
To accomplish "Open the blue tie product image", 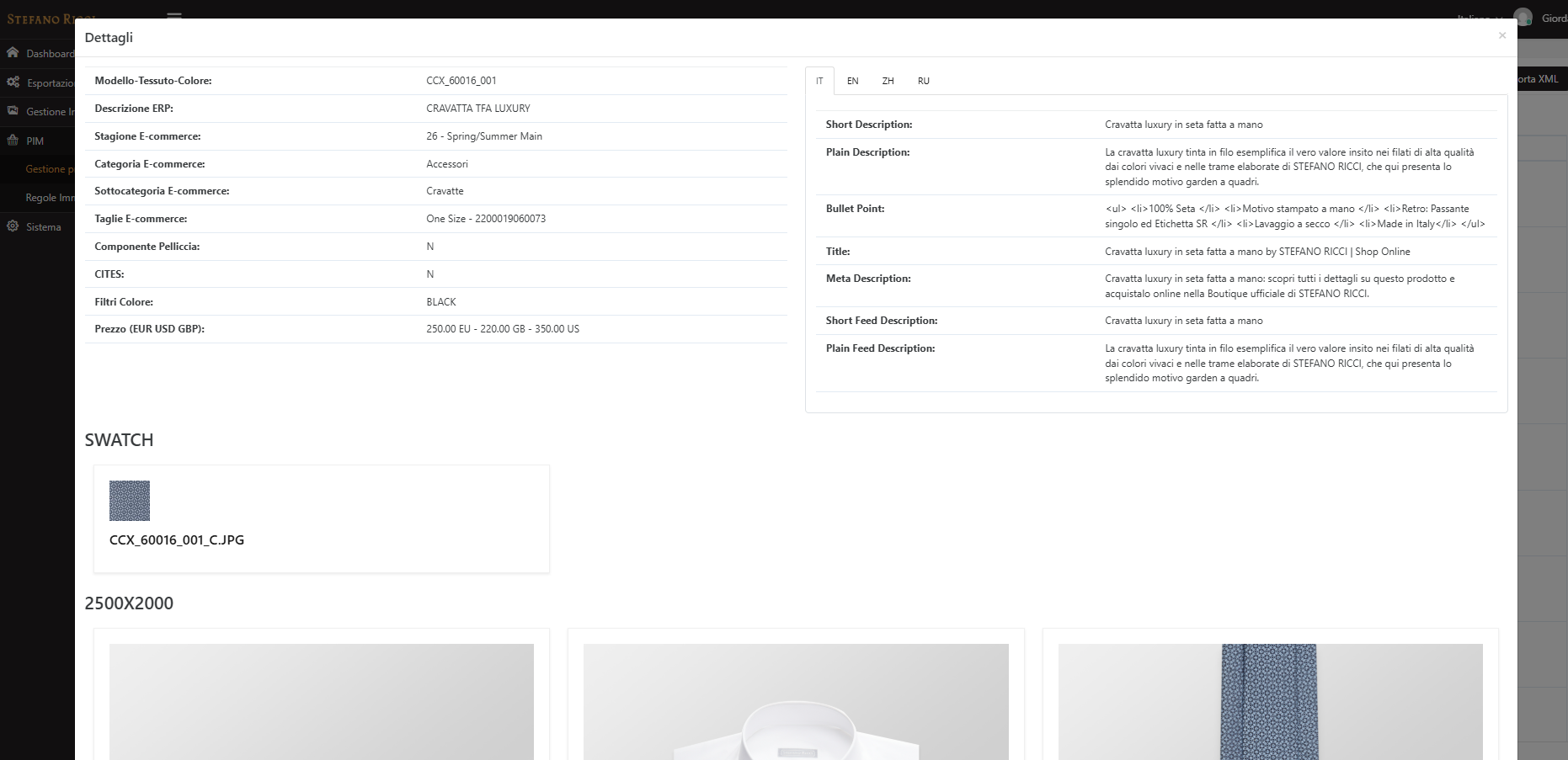I will [x=1270, y=702].
